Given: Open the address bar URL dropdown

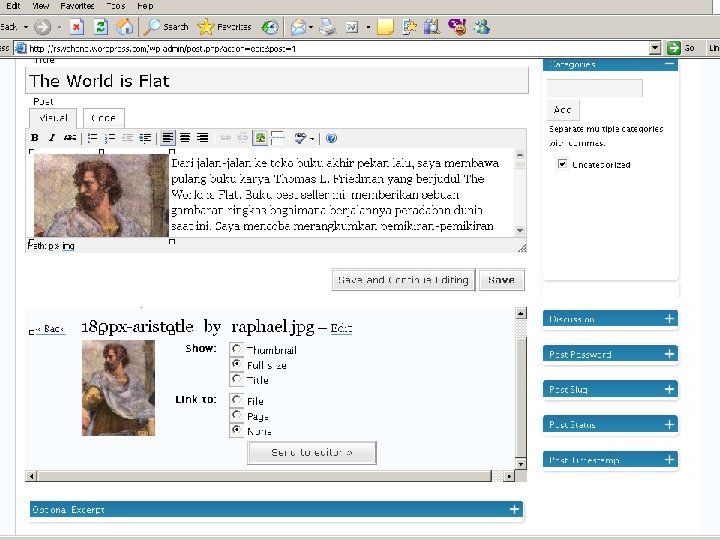Looking at the screenshot, I should [655, 48].
